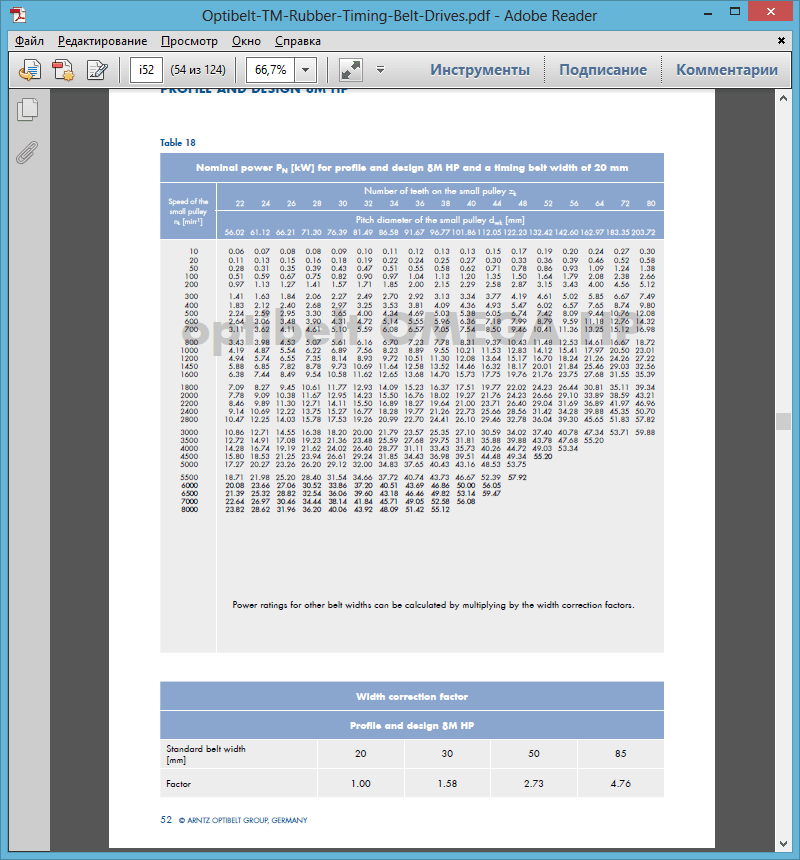Toggle the read mode arrows icon
This screenshot has height=860, width=800.
click(x=350, y=70)
